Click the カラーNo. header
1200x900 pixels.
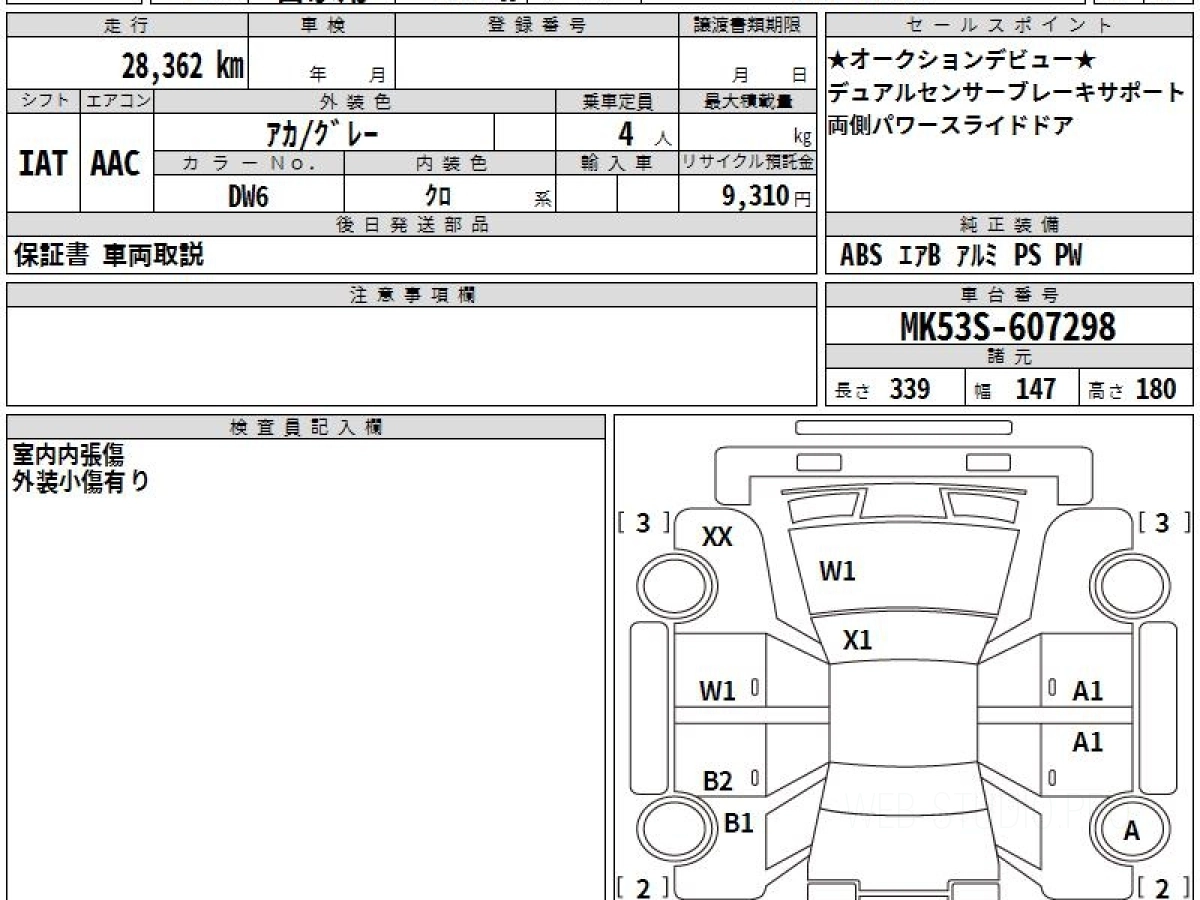249,163
